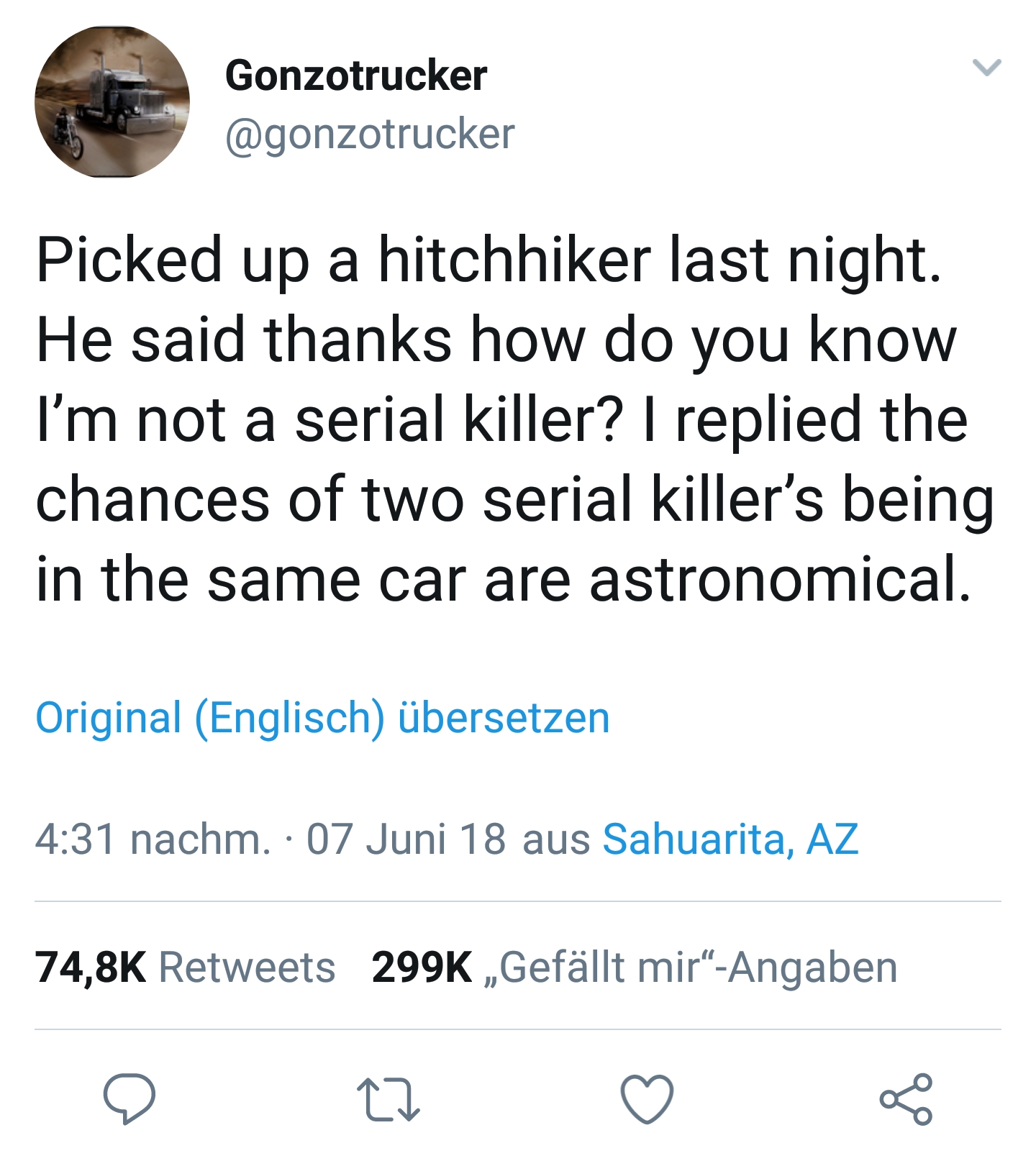Like the tweet with the heart icon
1036x1161 pixels.
coord(647,1099)
